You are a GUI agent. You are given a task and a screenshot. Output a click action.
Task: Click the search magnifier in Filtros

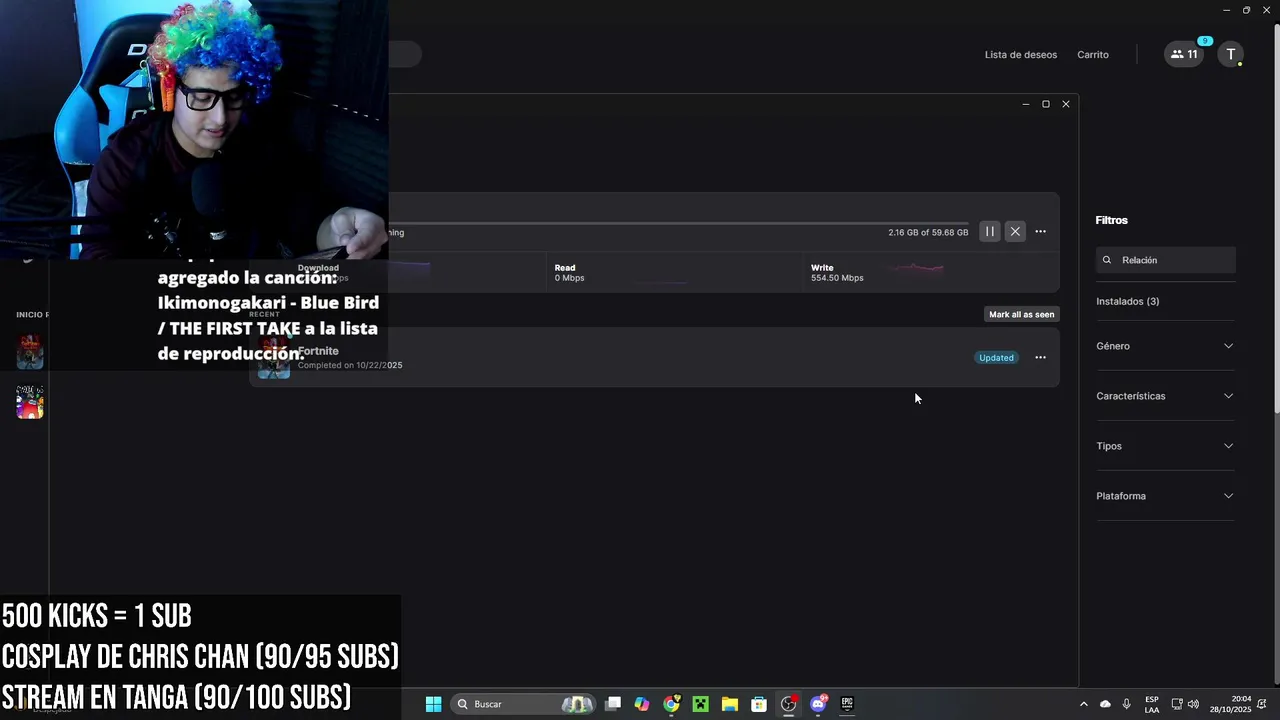1107,260
